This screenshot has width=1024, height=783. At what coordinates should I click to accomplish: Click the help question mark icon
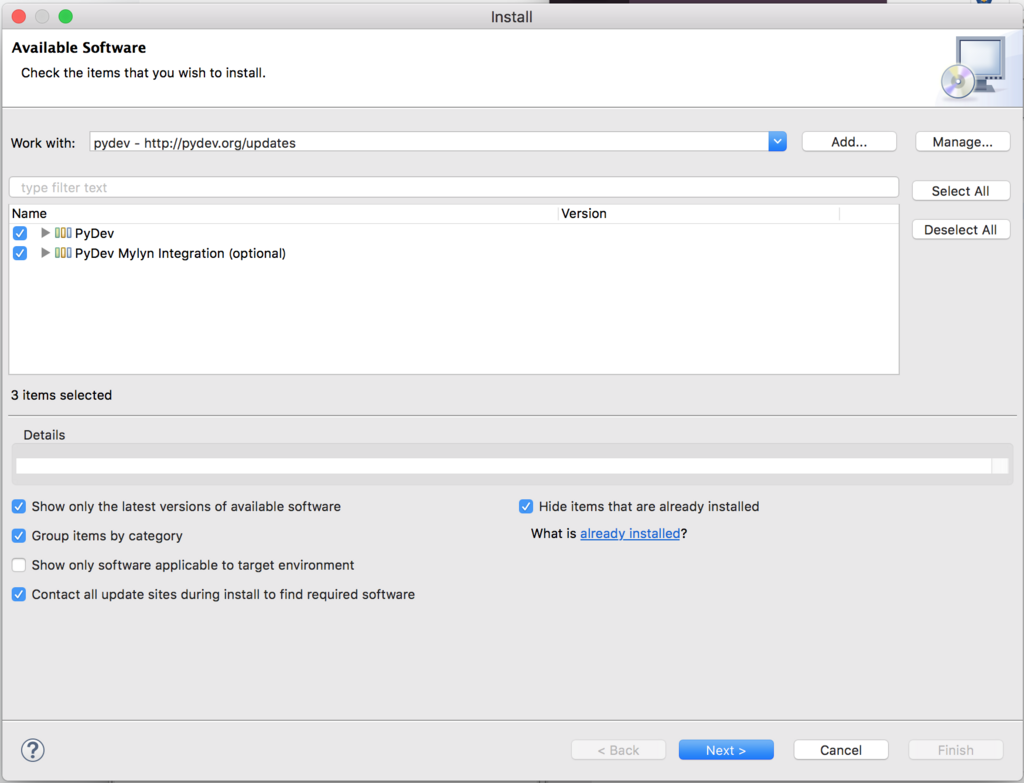click(33, 750)
